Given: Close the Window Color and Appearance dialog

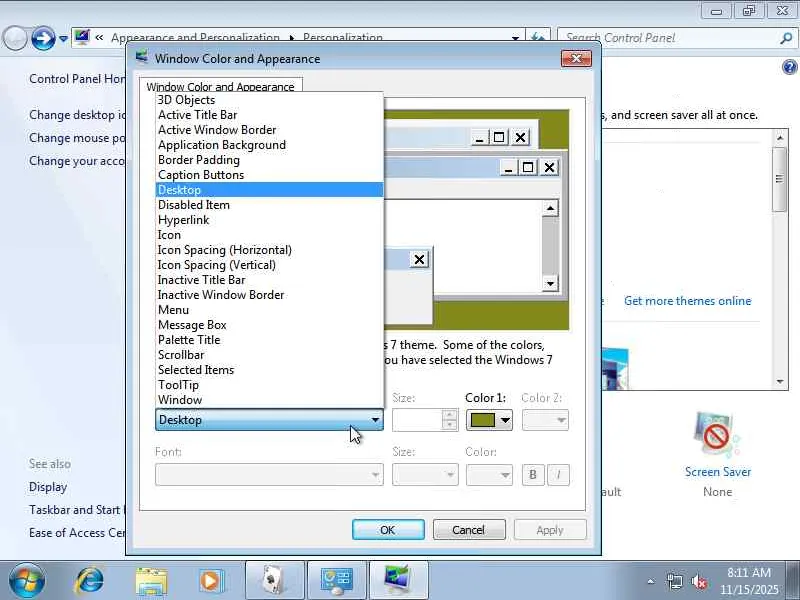Looking at the screenshot, I should (x=576, y=59).
